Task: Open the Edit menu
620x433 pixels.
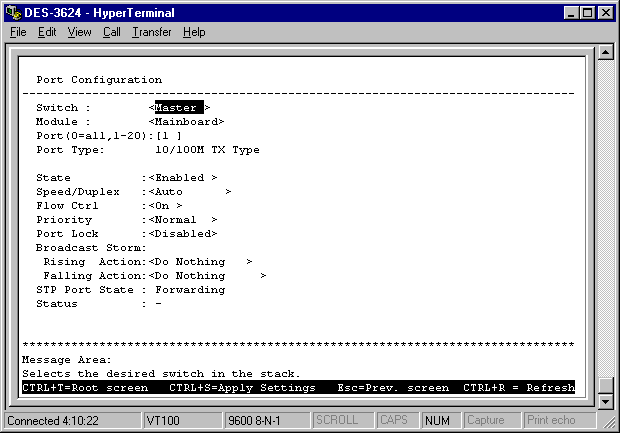Action: (x=47, y=32)
